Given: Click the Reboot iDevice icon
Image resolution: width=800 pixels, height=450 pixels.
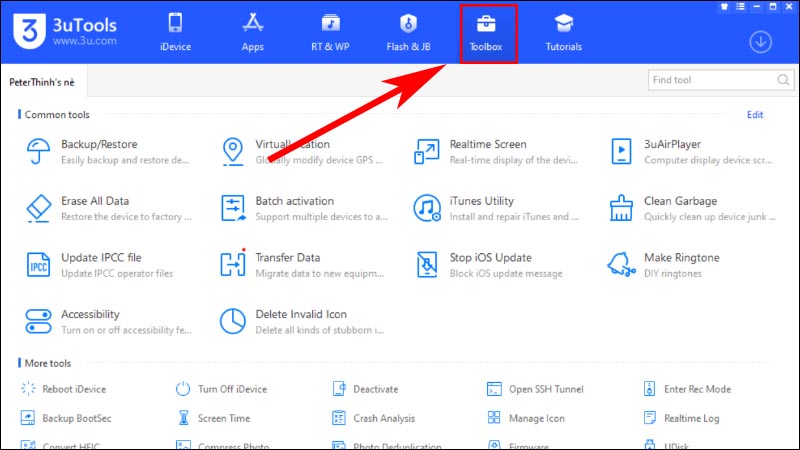Looking at the screenshot, I should click(x=28, y=389).
